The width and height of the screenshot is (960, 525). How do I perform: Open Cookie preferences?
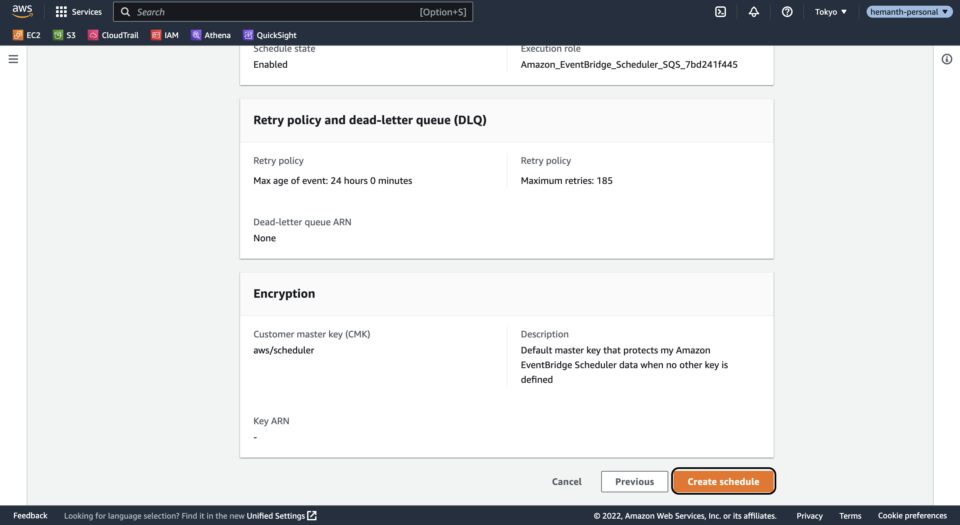tap(912, 516)
